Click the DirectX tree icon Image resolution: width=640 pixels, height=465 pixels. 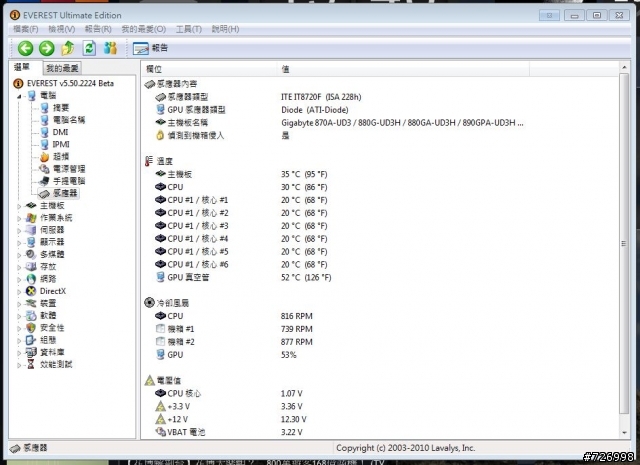point(31,291)
